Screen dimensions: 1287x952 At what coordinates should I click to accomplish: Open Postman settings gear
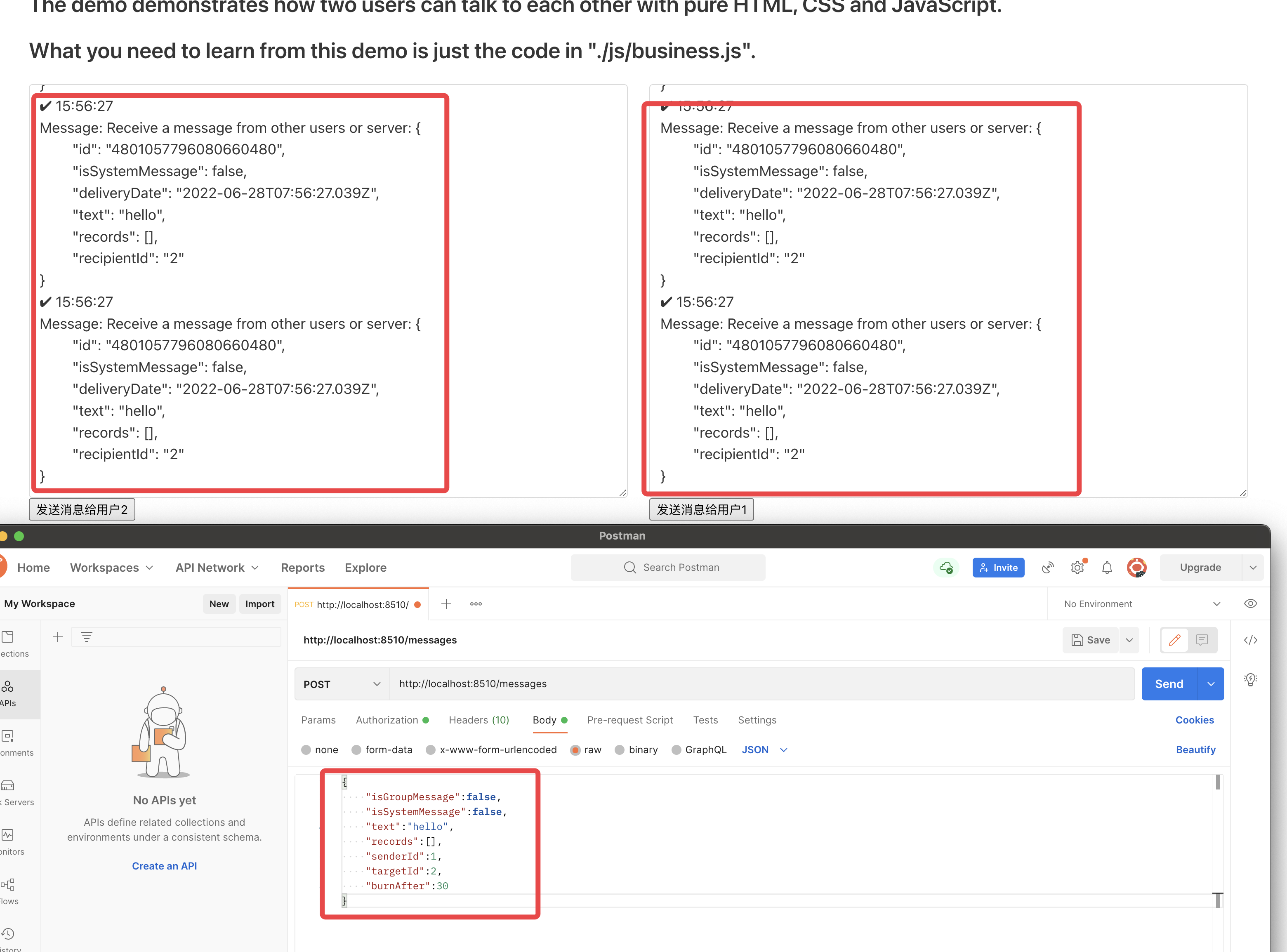pyautogui.click(x=1077, y=567)
